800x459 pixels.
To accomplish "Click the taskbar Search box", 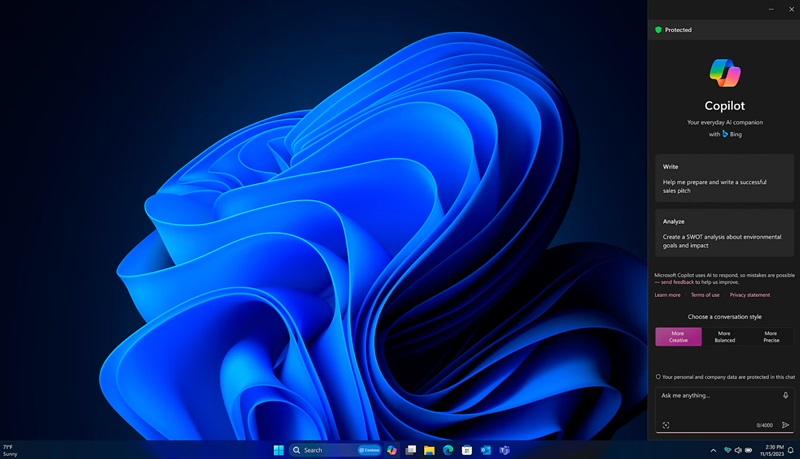I will click(x=335, y=450).
